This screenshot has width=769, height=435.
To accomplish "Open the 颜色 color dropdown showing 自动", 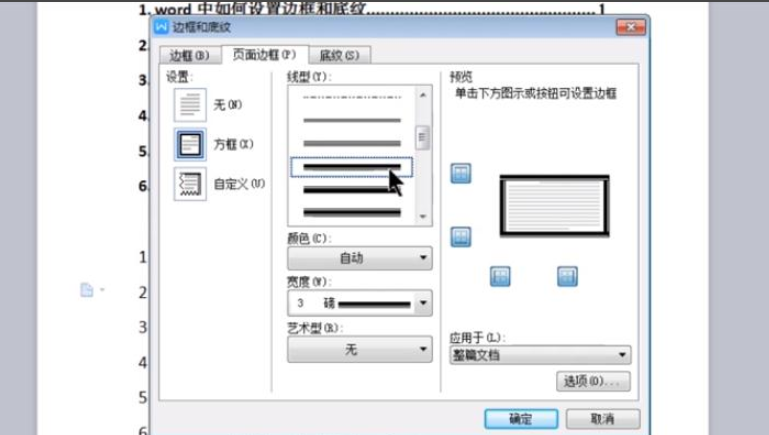I will (x=359, y=258).
